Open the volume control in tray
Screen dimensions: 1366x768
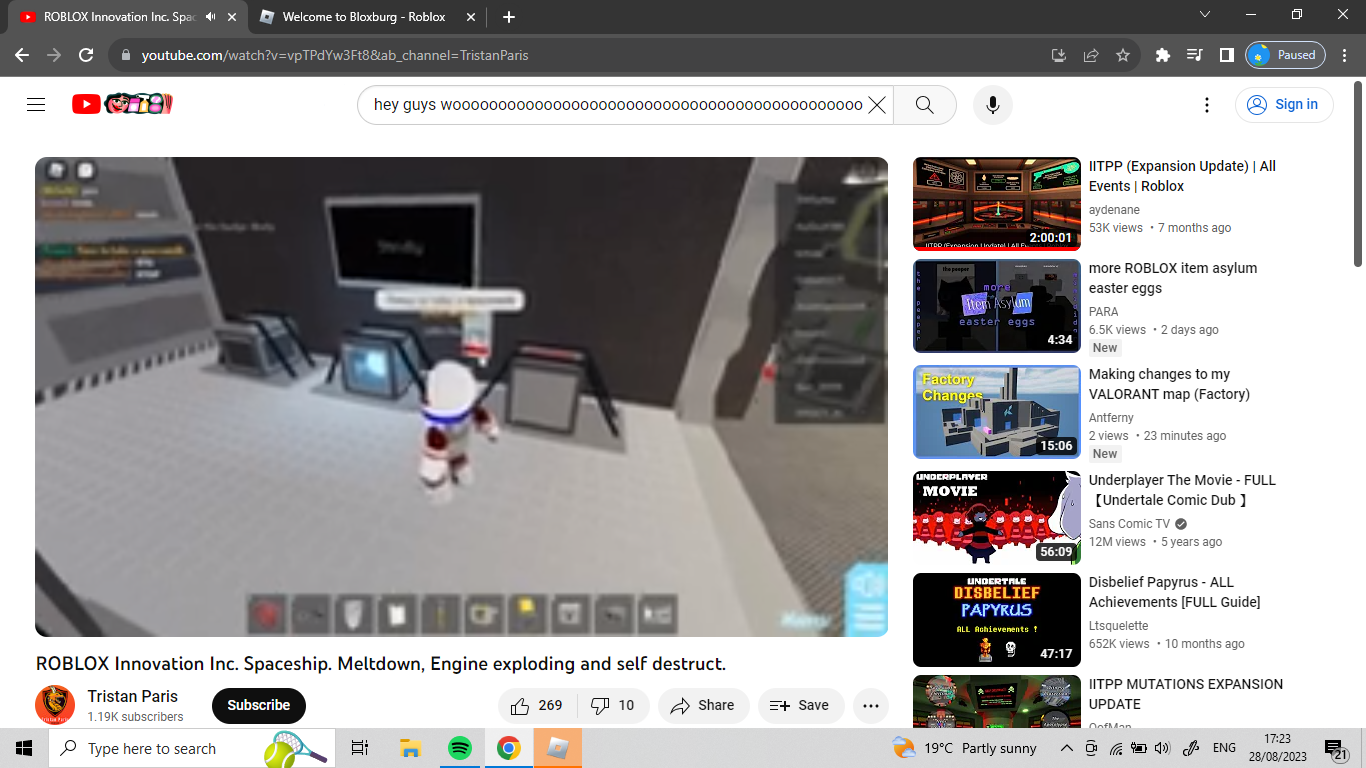(1162, 748)
